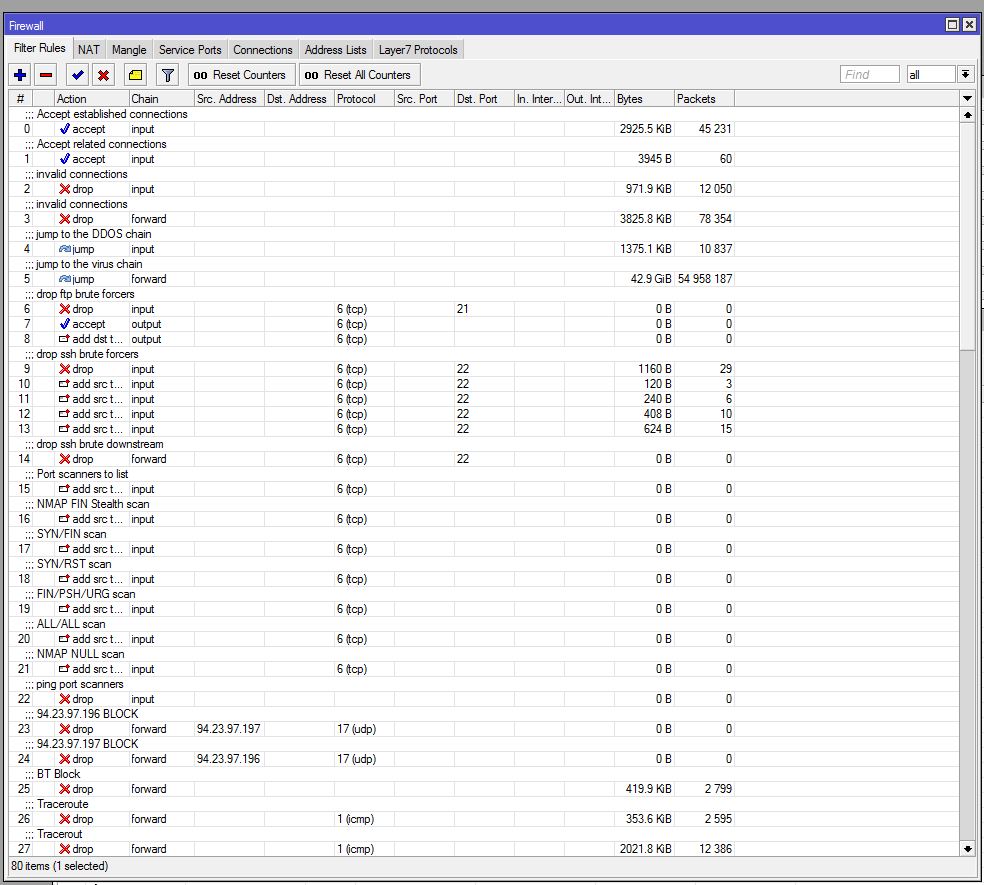Remove the selected rule with the minus icon
The width and height of the screenshot is (984, 885).
46,75
